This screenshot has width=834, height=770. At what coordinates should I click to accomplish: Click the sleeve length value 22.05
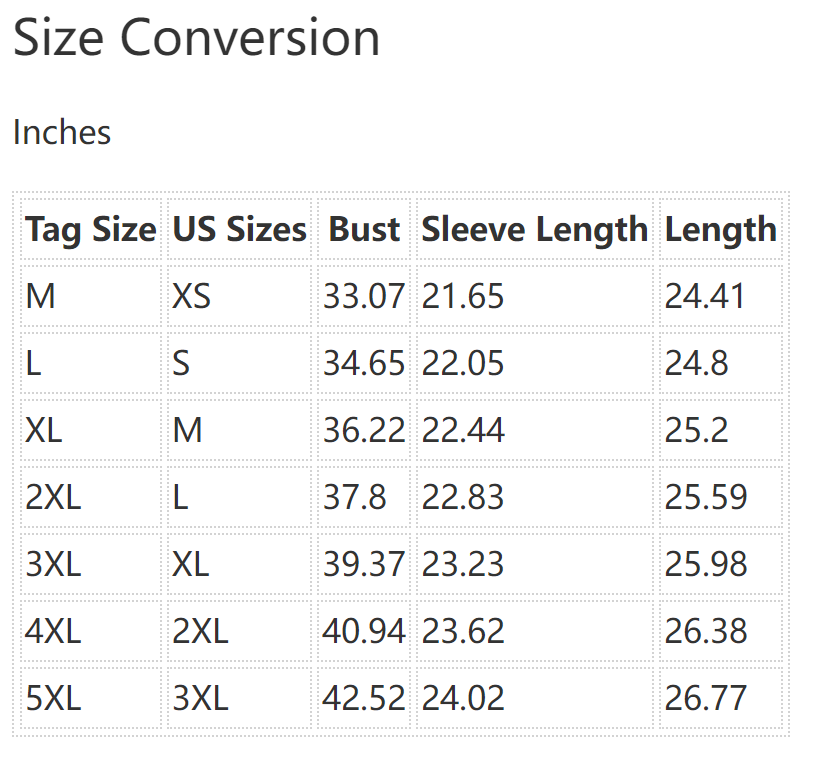click(x=463, y=363)
